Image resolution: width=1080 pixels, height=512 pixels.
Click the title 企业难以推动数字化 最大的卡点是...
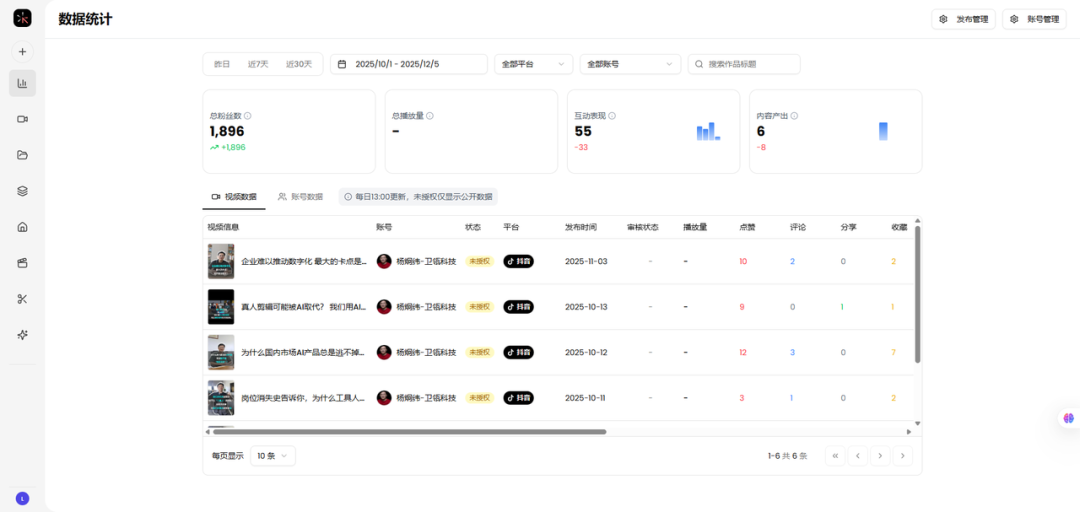click(x=304, y=261)
